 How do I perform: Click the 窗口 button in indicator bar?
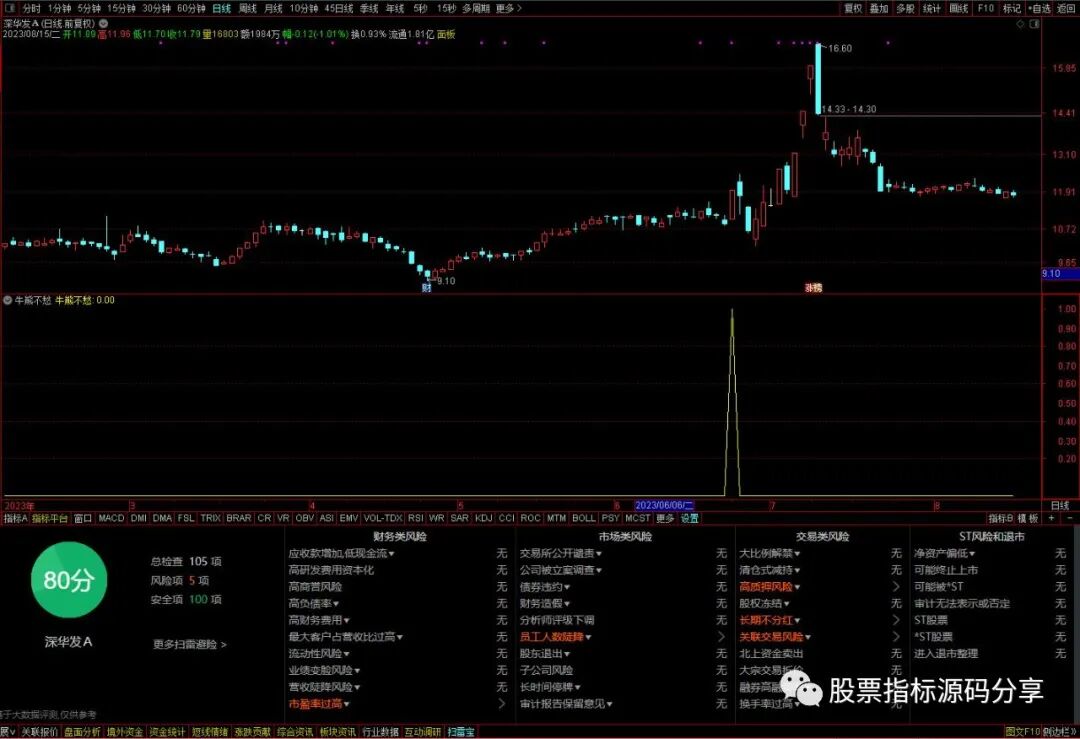click(x=83, y=518)
